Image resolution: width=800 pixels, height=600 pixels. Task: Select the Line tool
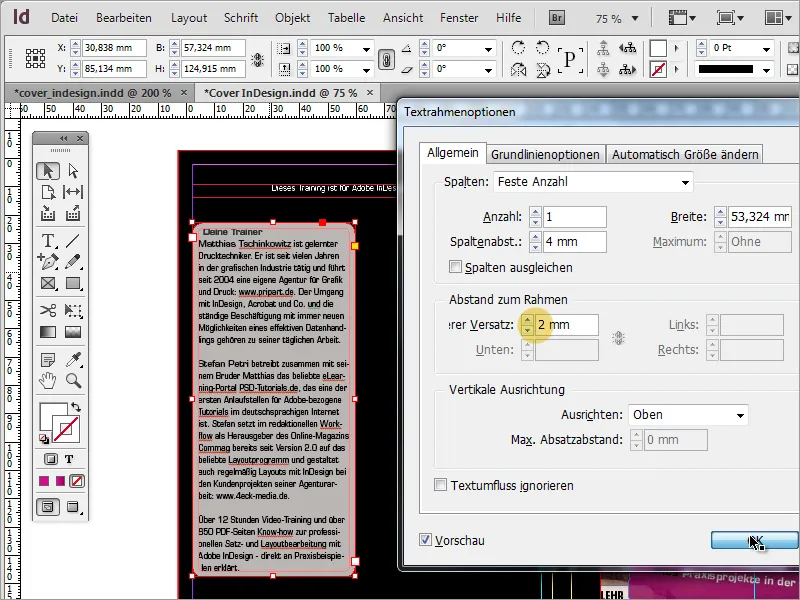click(73, 240)
